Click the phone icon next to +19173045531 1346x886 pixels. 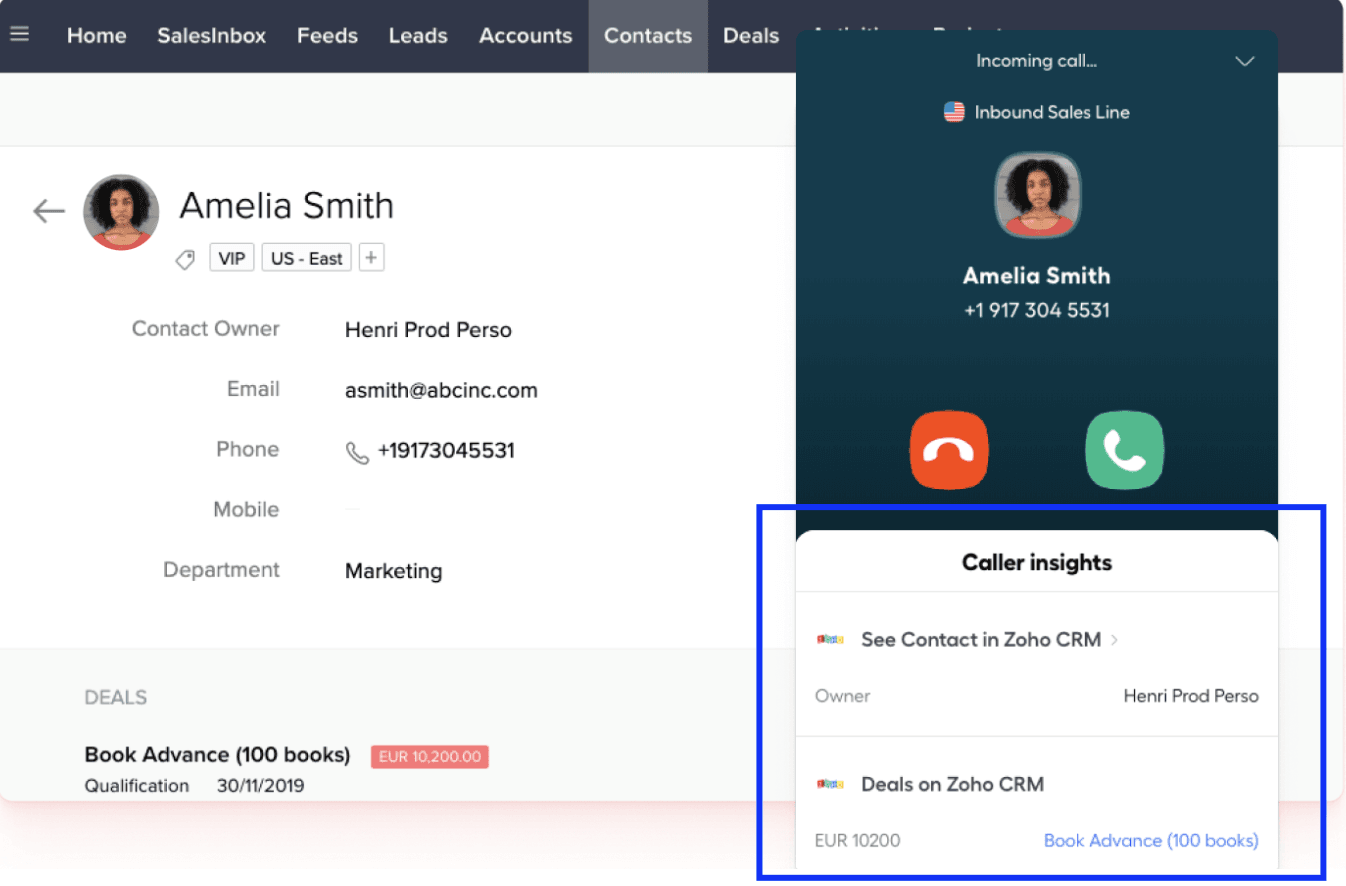click(357, 452)
